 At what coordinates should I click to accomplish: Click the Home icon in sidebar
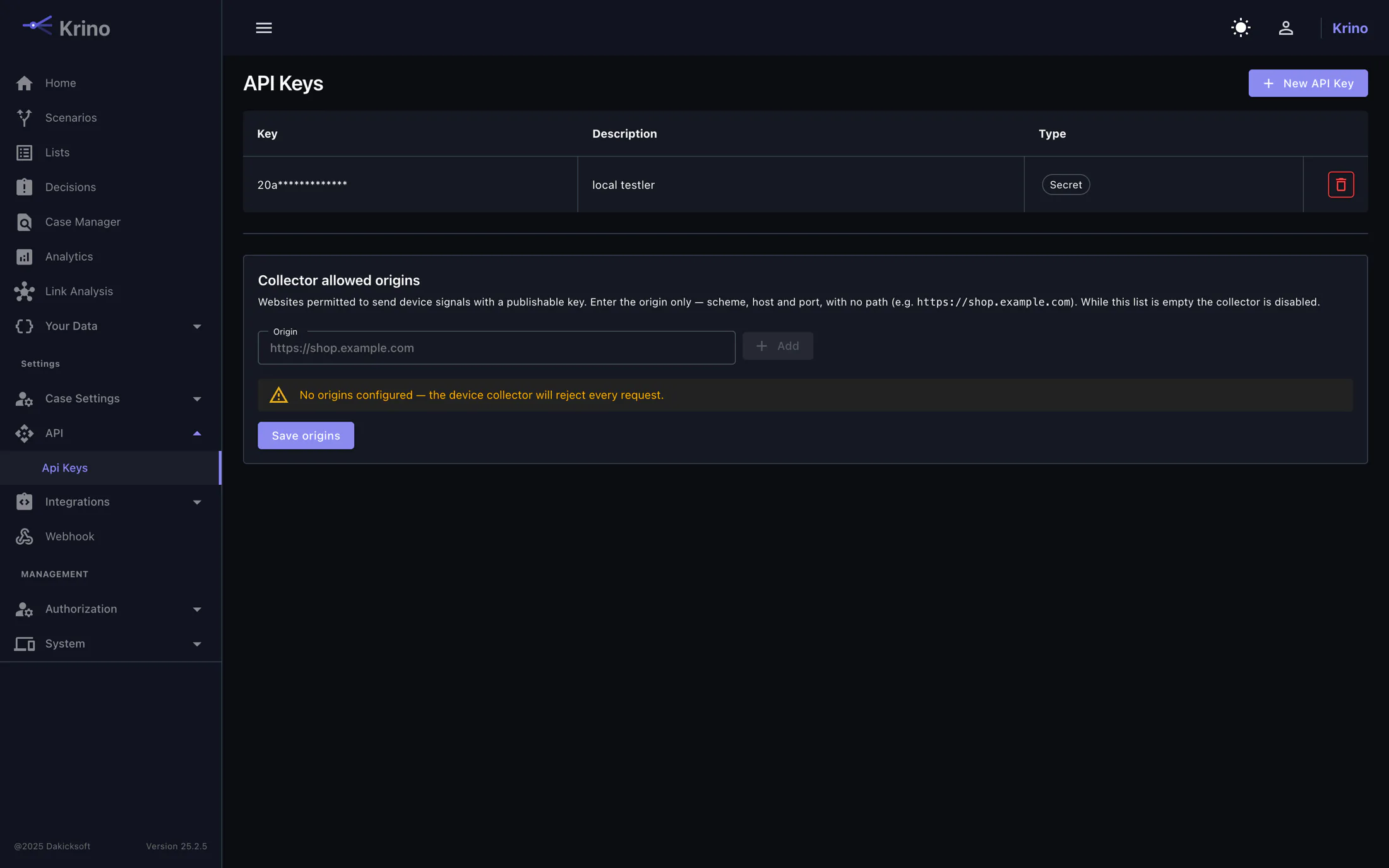point(25,83)
